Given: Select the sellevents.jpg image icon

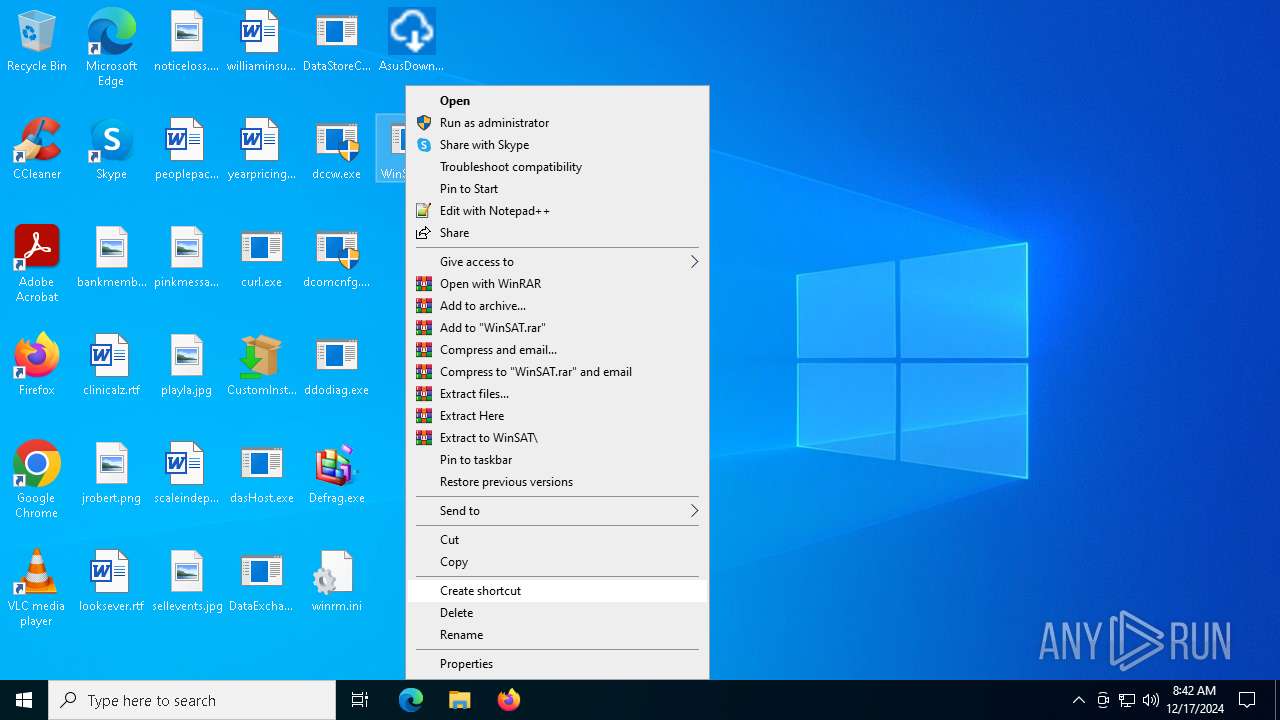Looking at the screenshot, I should pyautogui.click(x=186, y=582).
